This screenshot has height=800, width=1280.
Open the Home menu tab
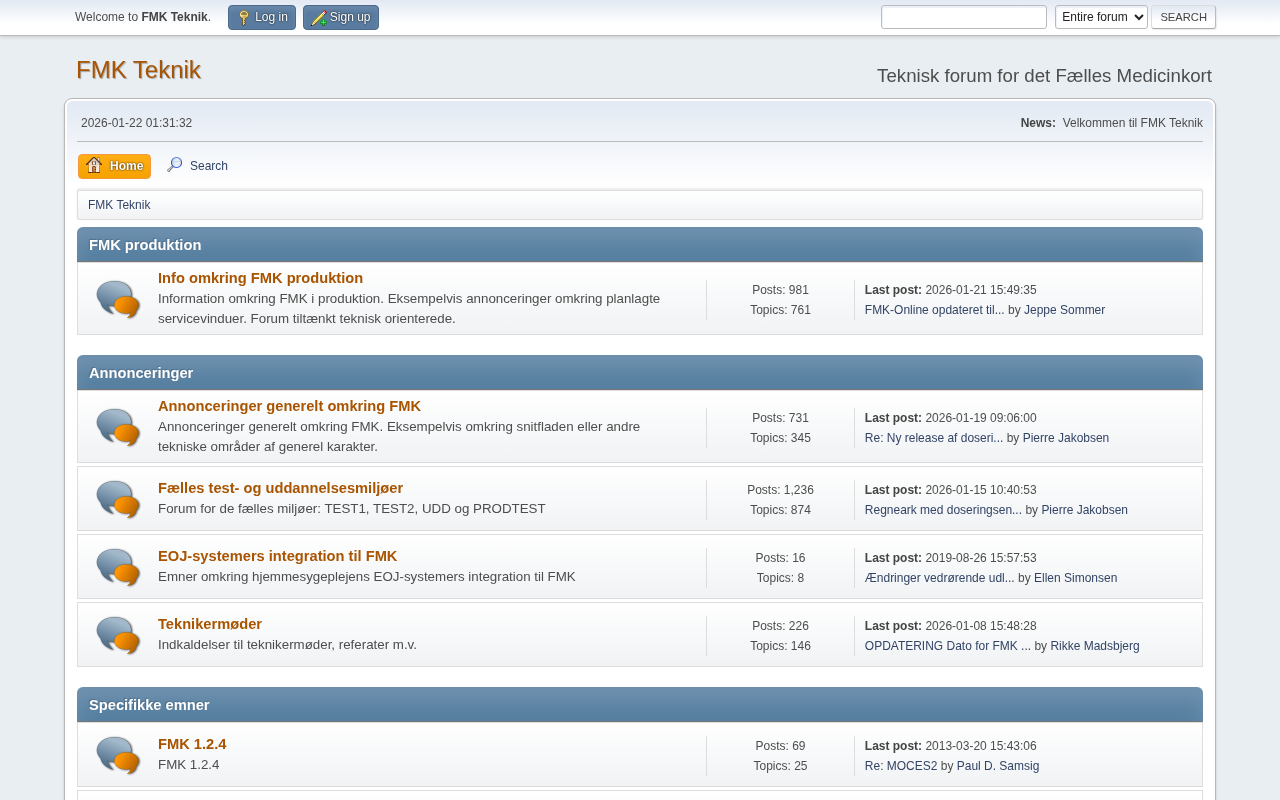[115, 166]
